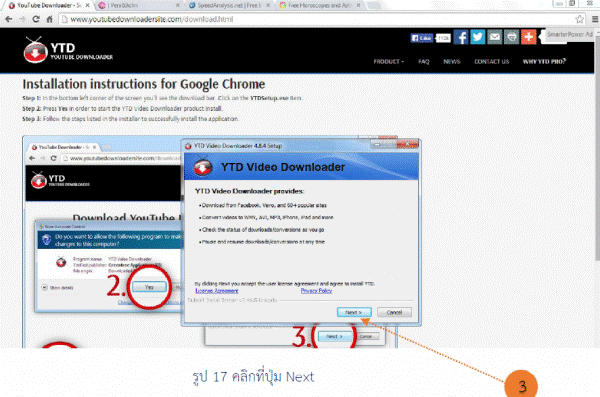
Task: Open the FAQ menu item
Action: click(x=424, y=62)
